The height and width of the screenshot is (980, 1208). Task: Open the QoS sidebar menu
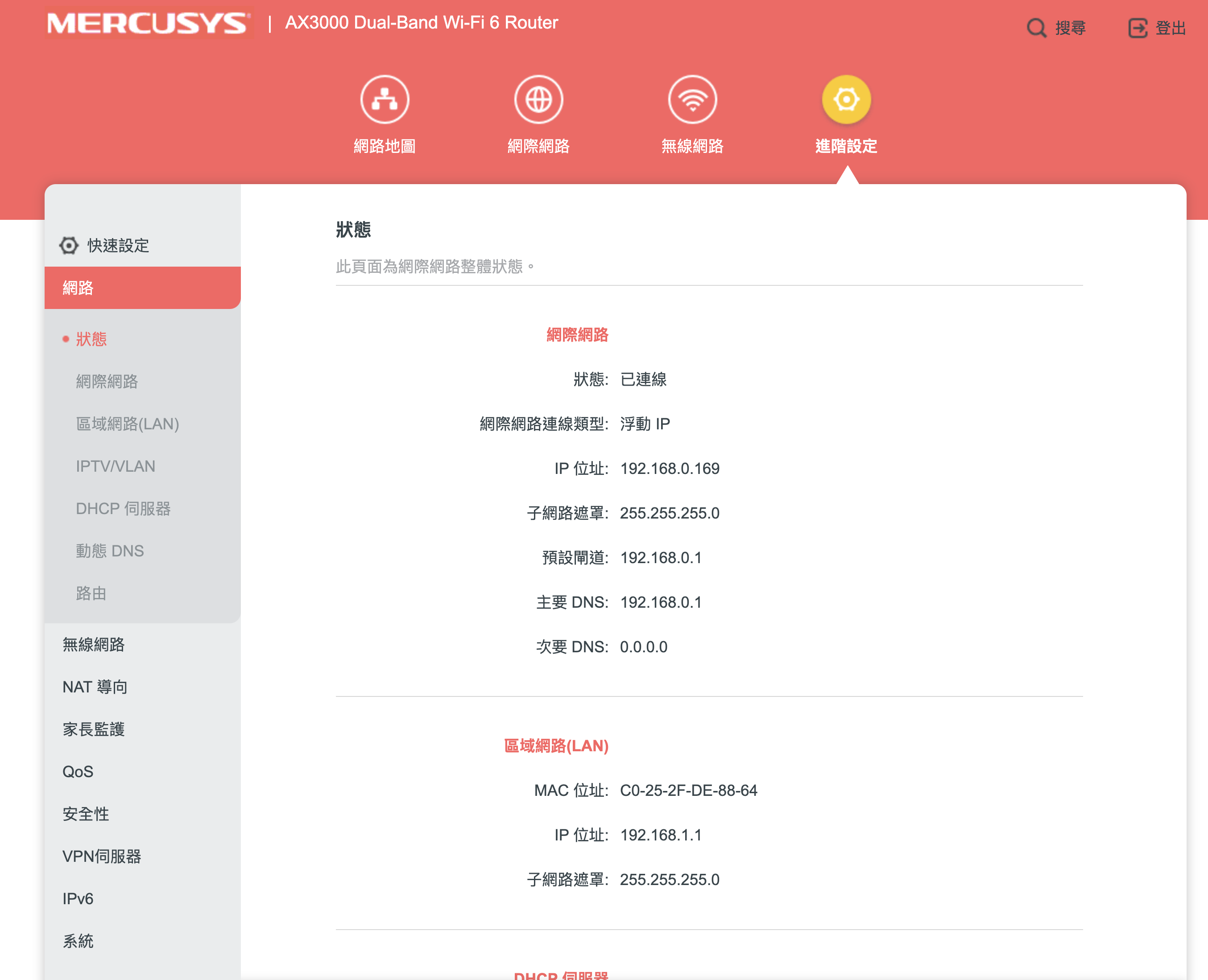[x=78, y=772]
